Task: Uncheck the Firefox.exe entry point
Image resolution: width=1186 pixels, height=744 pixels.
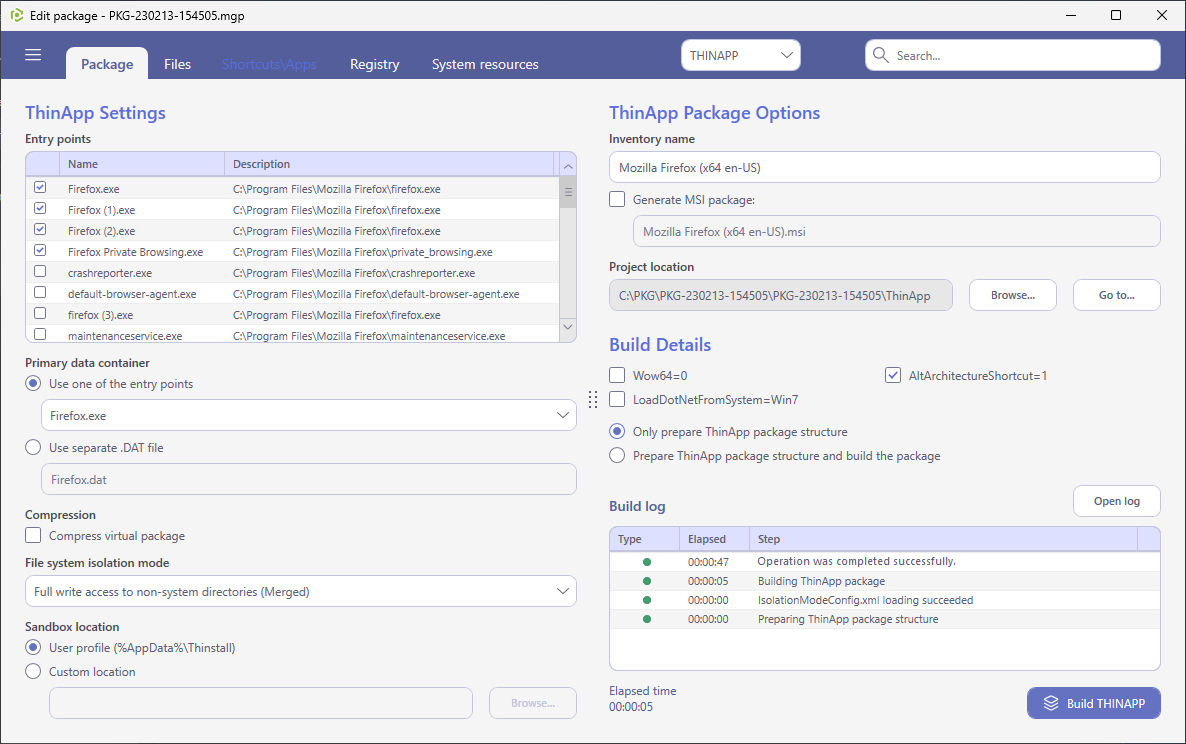Action: (40, 188)
